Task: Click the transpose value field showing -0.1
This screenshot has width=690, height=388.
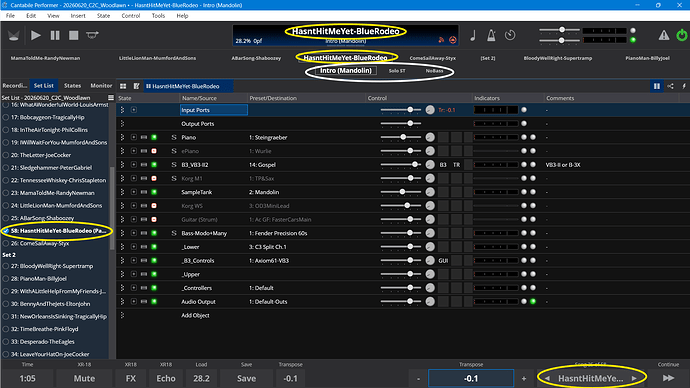Action: (x=471, y=378)
